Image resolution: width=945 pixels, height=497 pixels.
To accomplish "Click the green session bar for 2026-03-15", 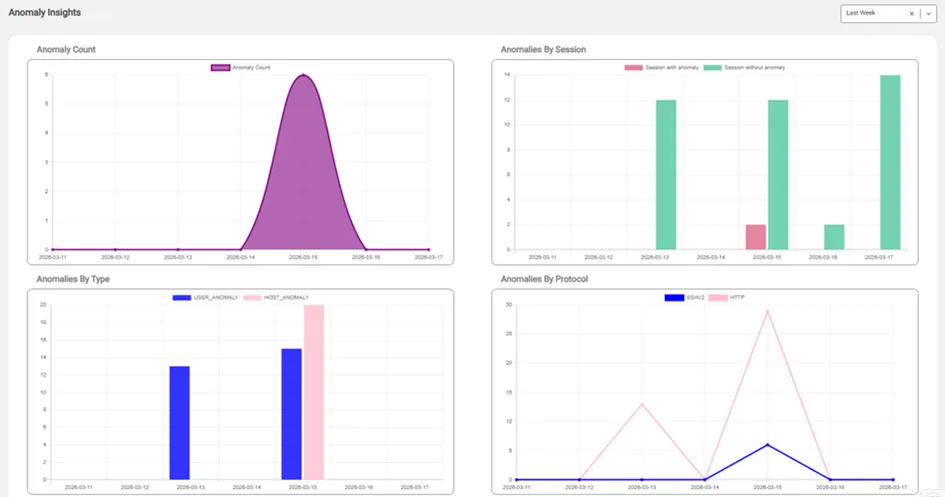I will [778, 175].
